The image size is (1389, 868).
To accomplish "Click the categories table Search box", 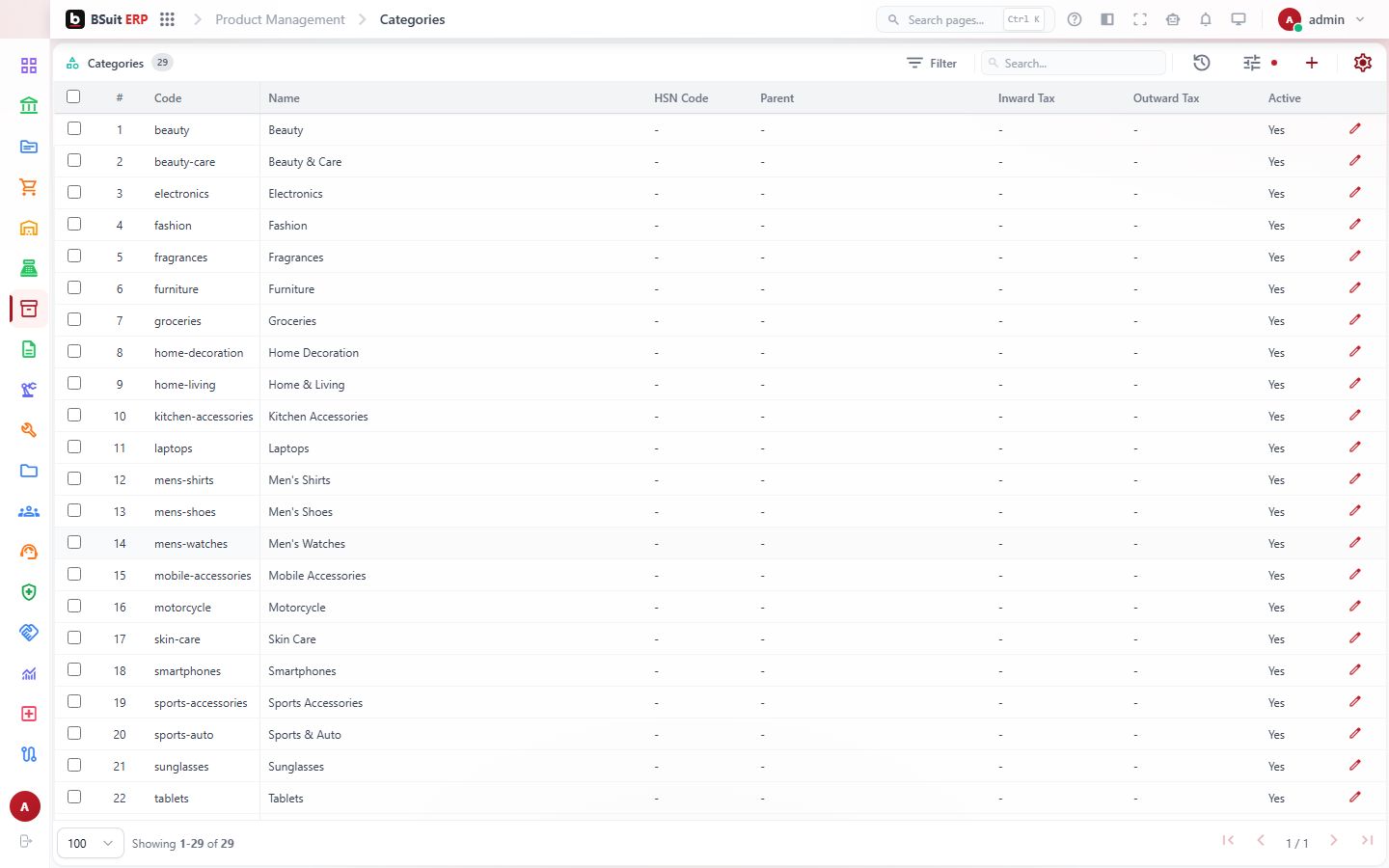I will click(1074, 63).
